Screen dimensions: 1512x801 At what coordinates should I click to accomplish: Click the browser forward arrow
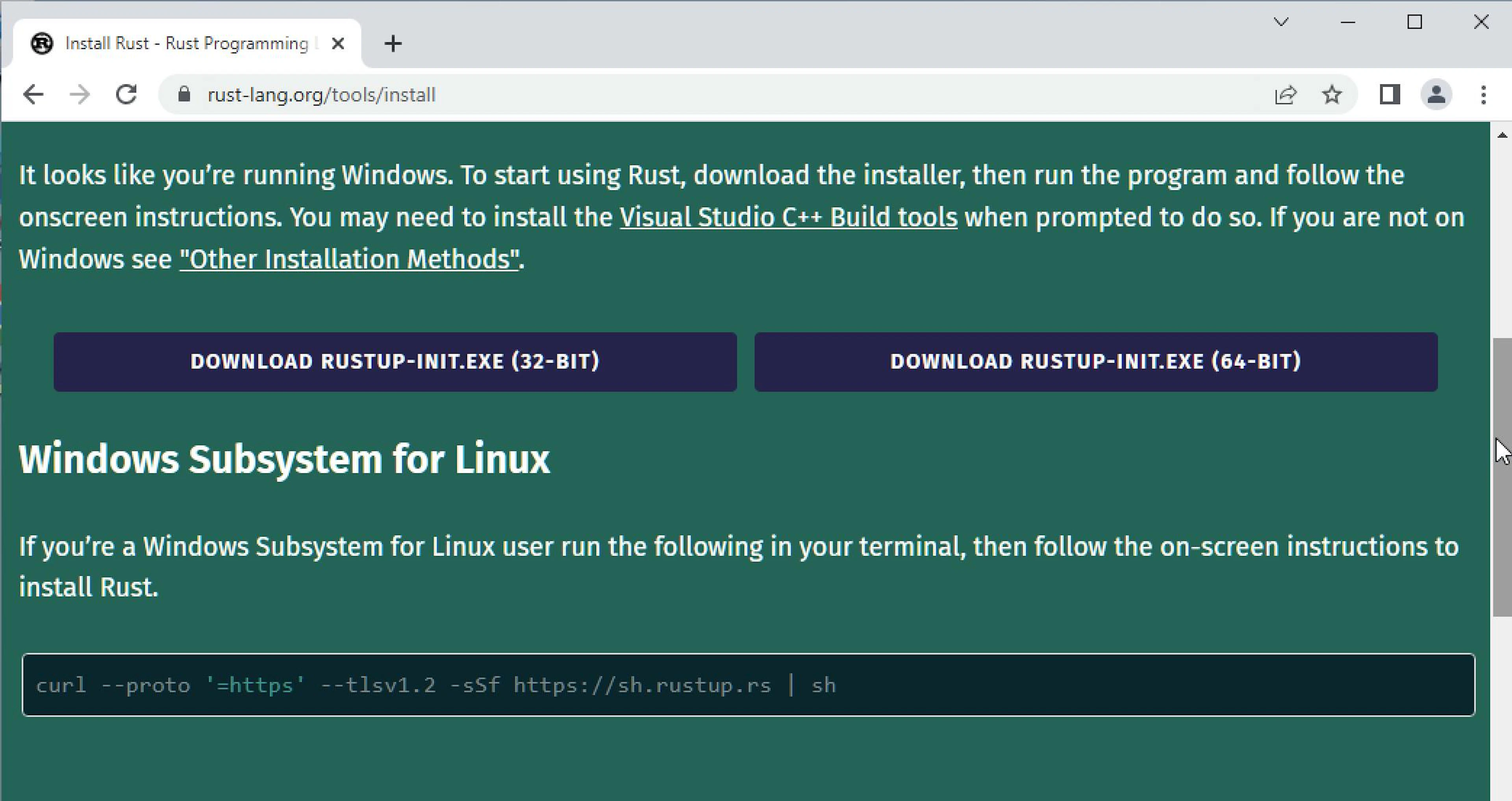tap(80, 95)
